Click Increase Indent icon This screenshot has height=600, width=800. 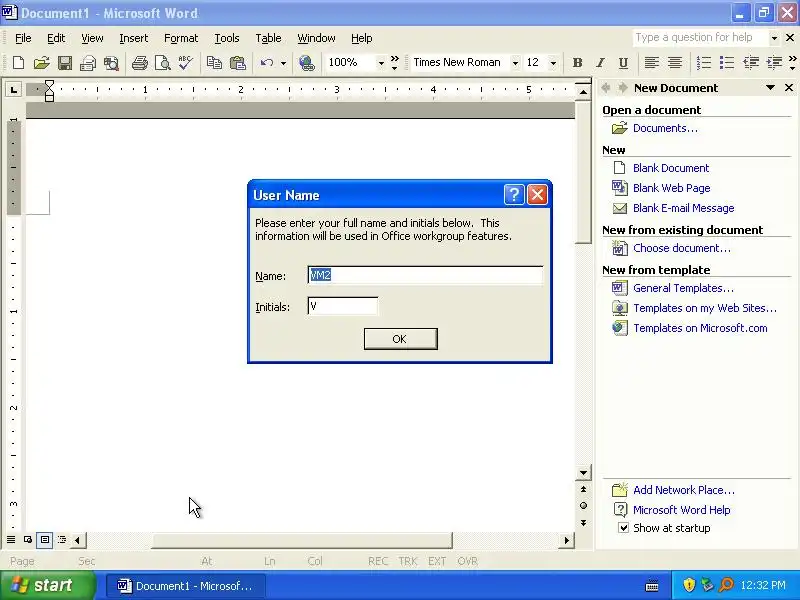(774, 63)
